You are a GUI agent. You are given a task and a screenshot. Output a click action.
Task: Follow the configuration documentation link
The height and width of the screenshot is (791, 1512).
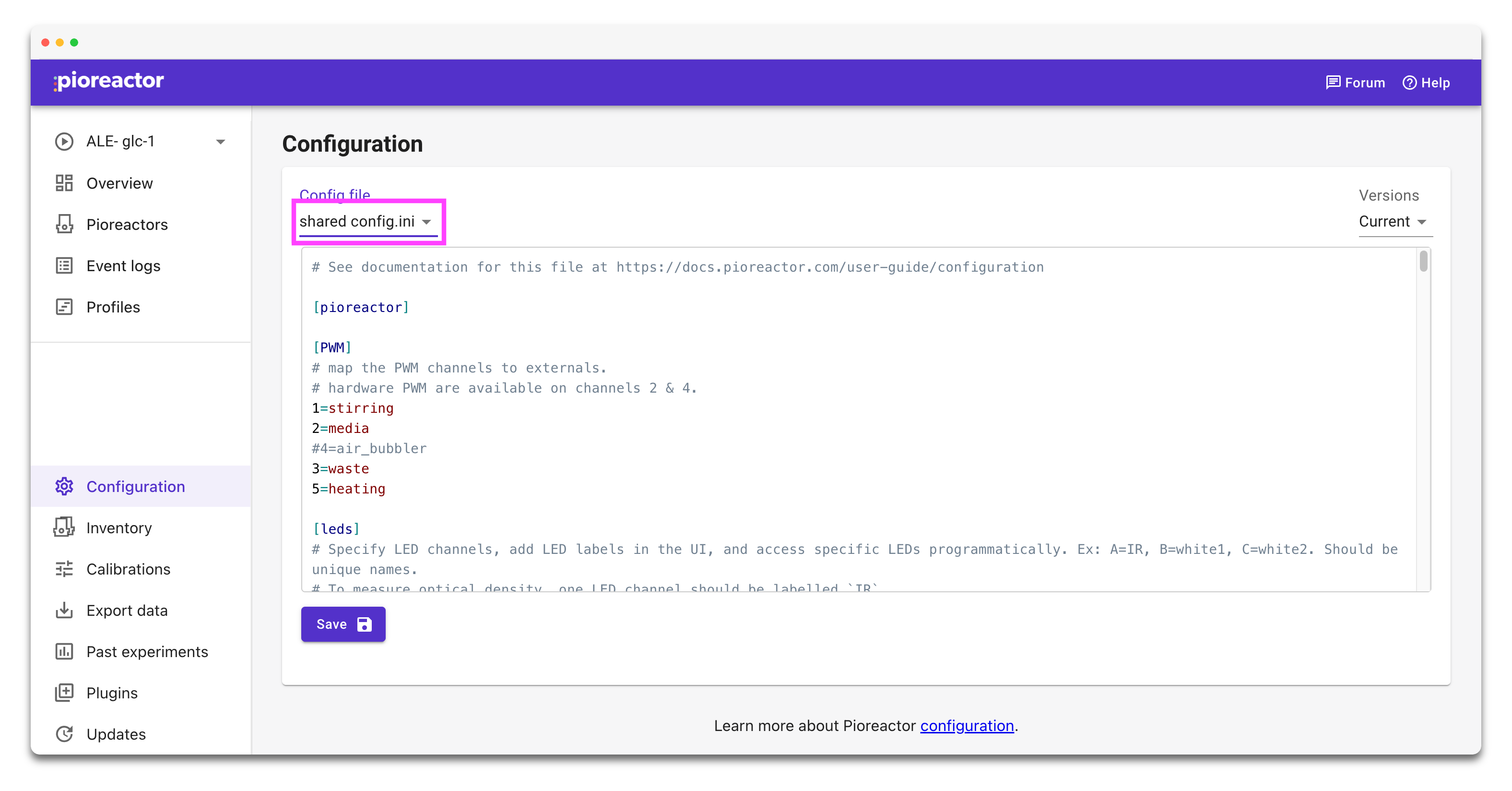(966, 726)
